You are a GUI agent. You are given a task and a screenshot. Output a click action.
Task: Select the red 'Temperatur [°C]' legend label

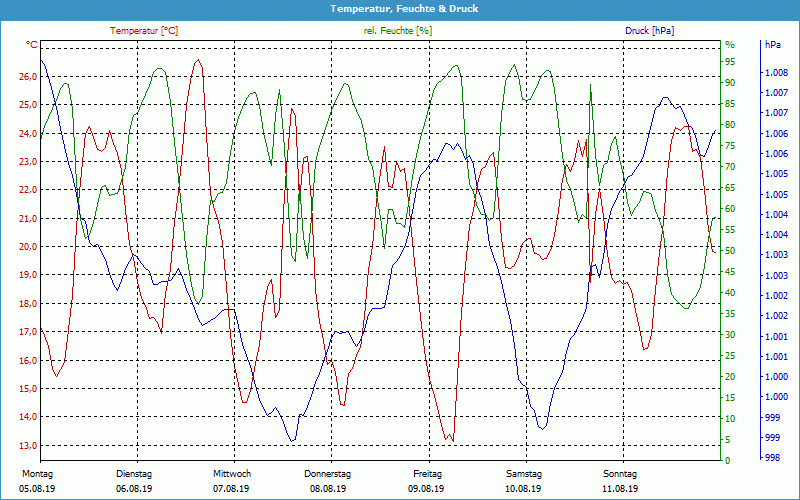click(x=144, y=31)
